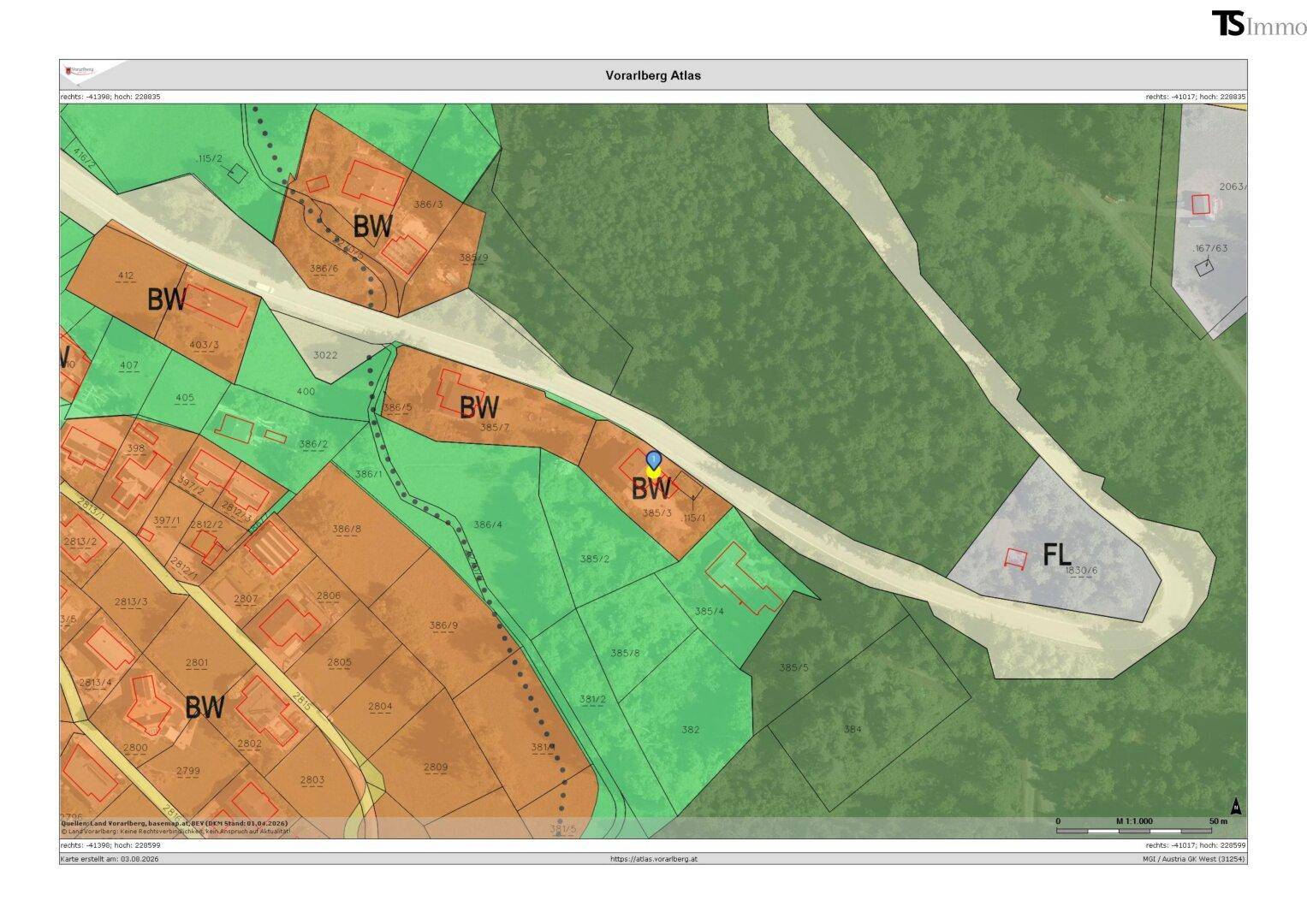Select parcel number 2801
This screenshot has width=1307, height=924.
pos(196,662)
